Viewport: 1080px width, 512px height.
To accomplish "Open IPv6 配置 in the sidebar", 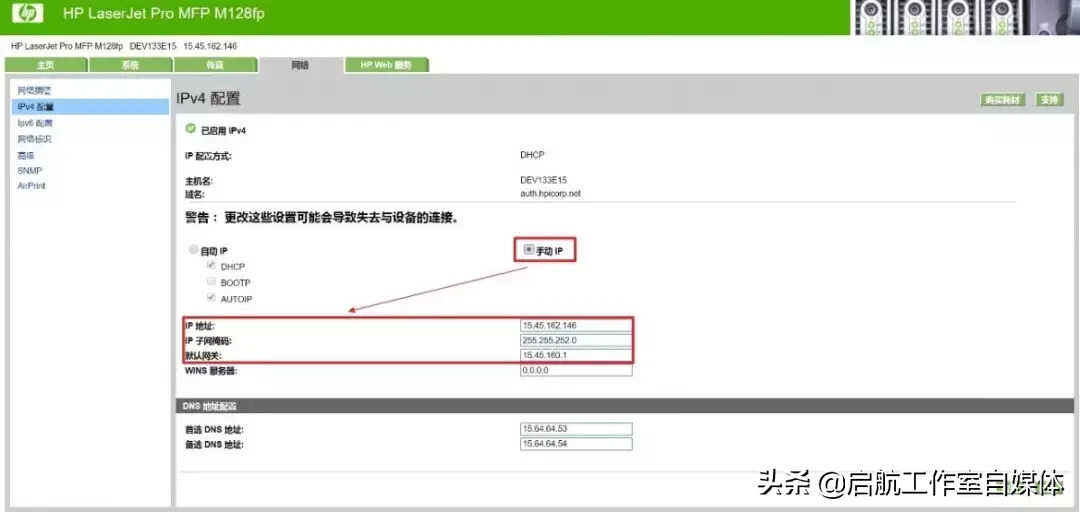I will coord(35,123).
